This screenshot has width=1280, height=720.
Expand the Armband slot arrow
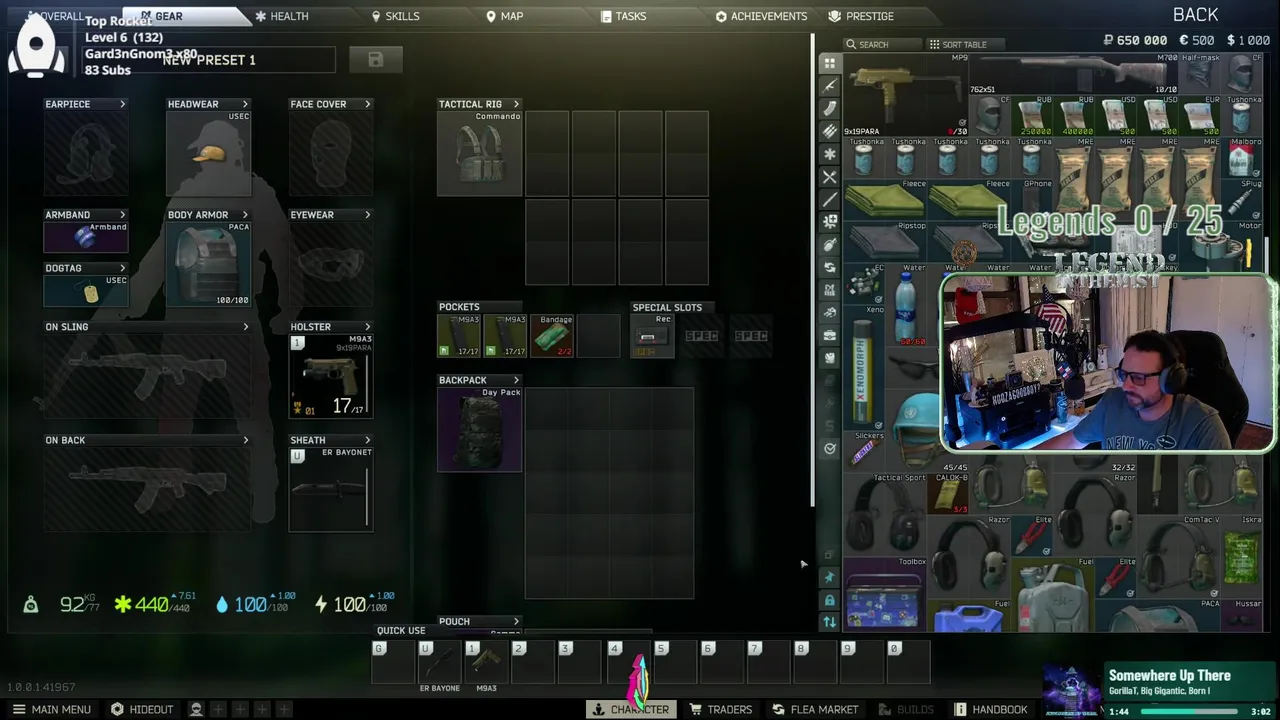click(122, 215)
